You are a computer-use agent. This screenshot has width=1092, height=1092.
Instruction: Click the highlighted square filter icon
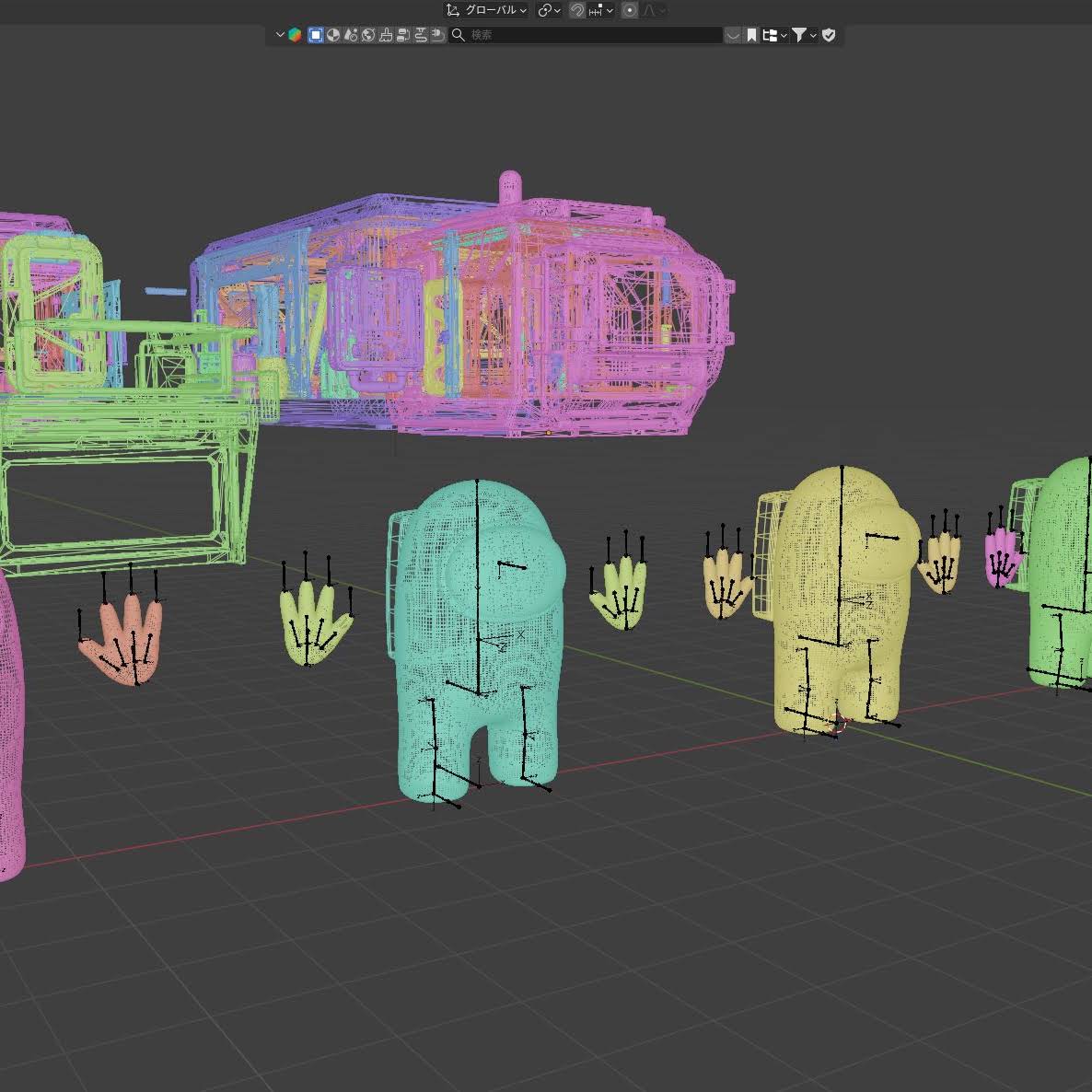pyautogui.click(x=316, y=35)
